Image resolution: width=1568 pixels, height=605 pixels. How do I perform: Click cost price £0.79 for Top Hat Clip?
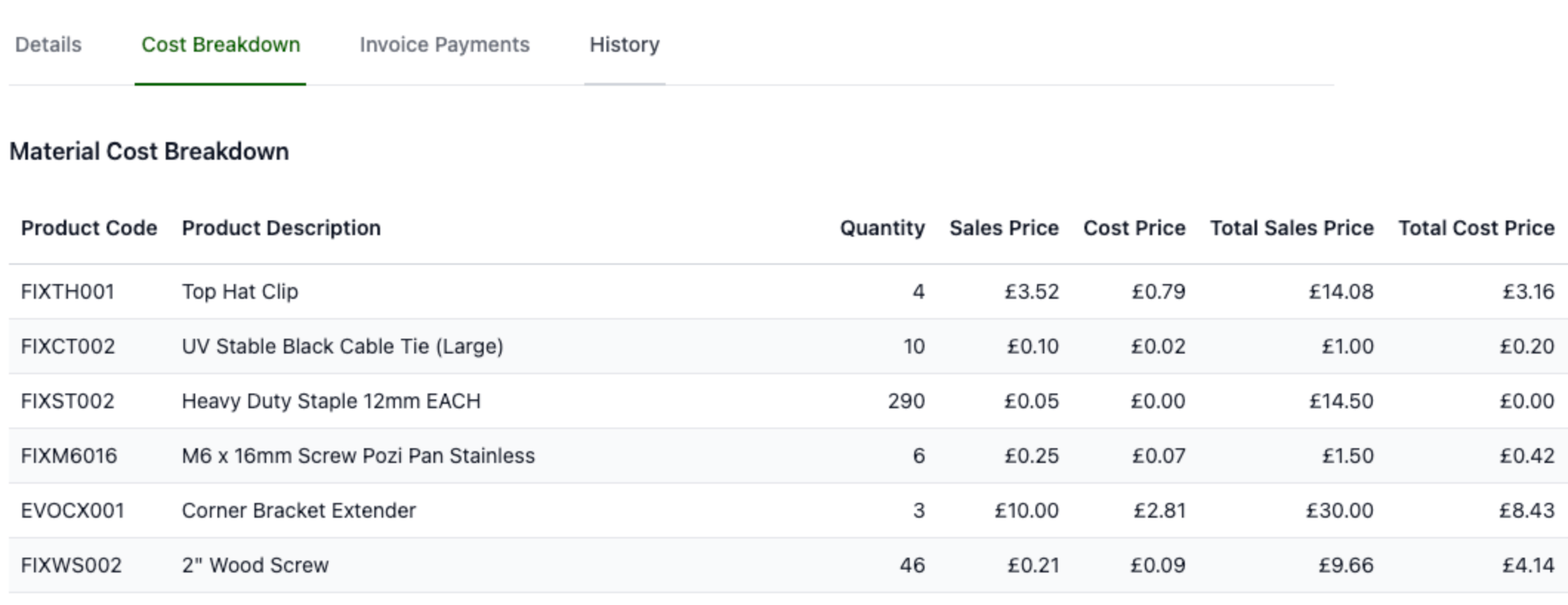(x=1158, y=291)
